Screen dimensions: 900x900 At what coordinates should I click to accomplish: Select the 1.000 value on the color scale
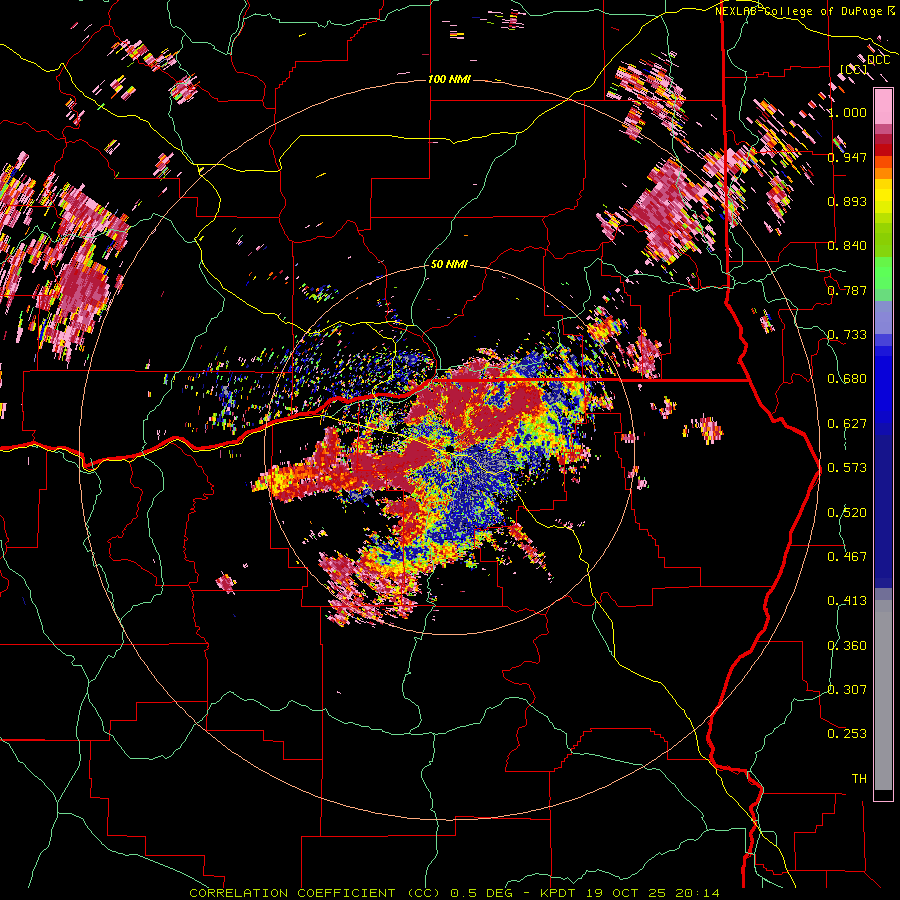pos(847,112)
